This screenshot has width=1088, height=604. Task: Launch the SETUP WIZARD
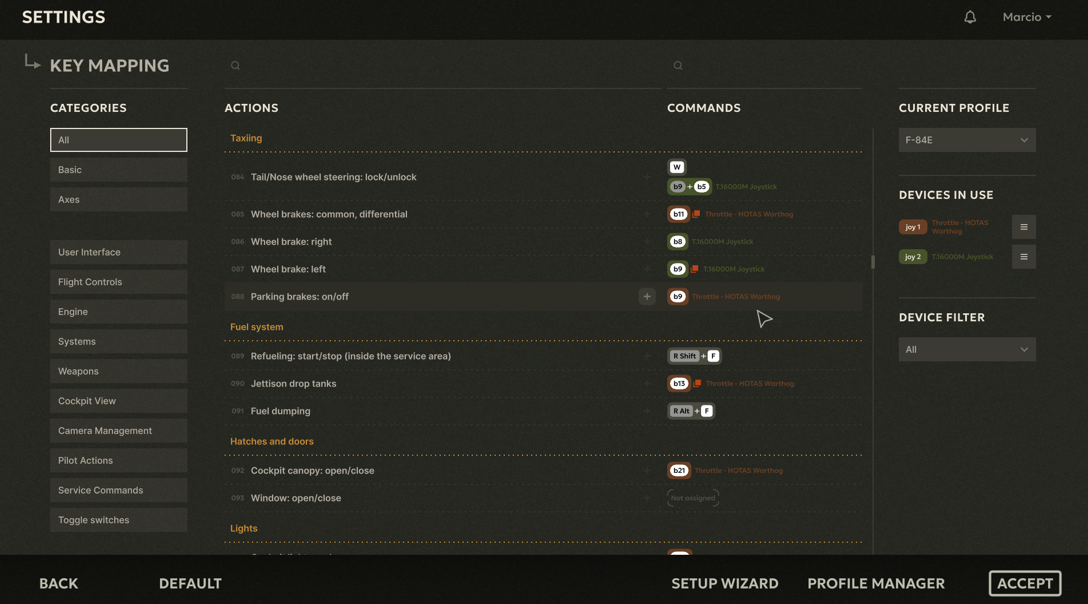pos(724,583)
